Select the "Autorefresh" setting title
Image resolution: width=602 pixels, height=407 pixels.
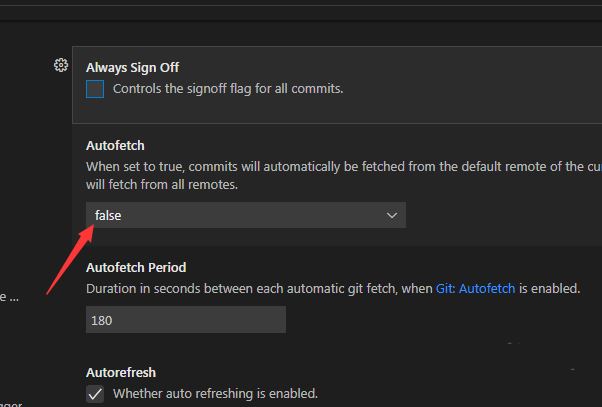[121, 372]
